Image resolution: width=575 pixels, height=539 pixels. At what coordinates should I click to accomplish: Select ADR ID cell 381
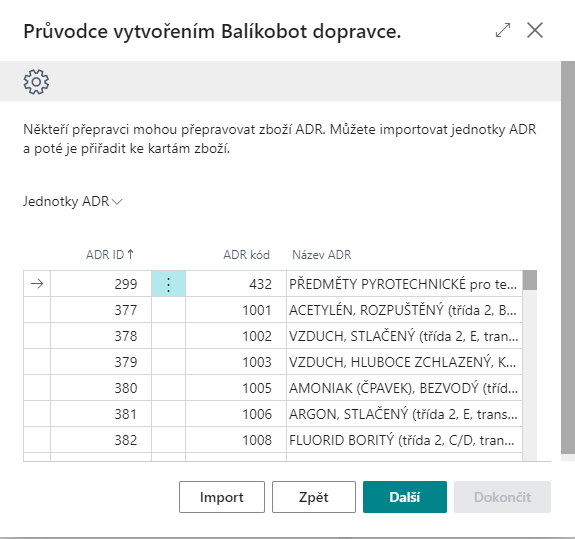pos(101,414)
